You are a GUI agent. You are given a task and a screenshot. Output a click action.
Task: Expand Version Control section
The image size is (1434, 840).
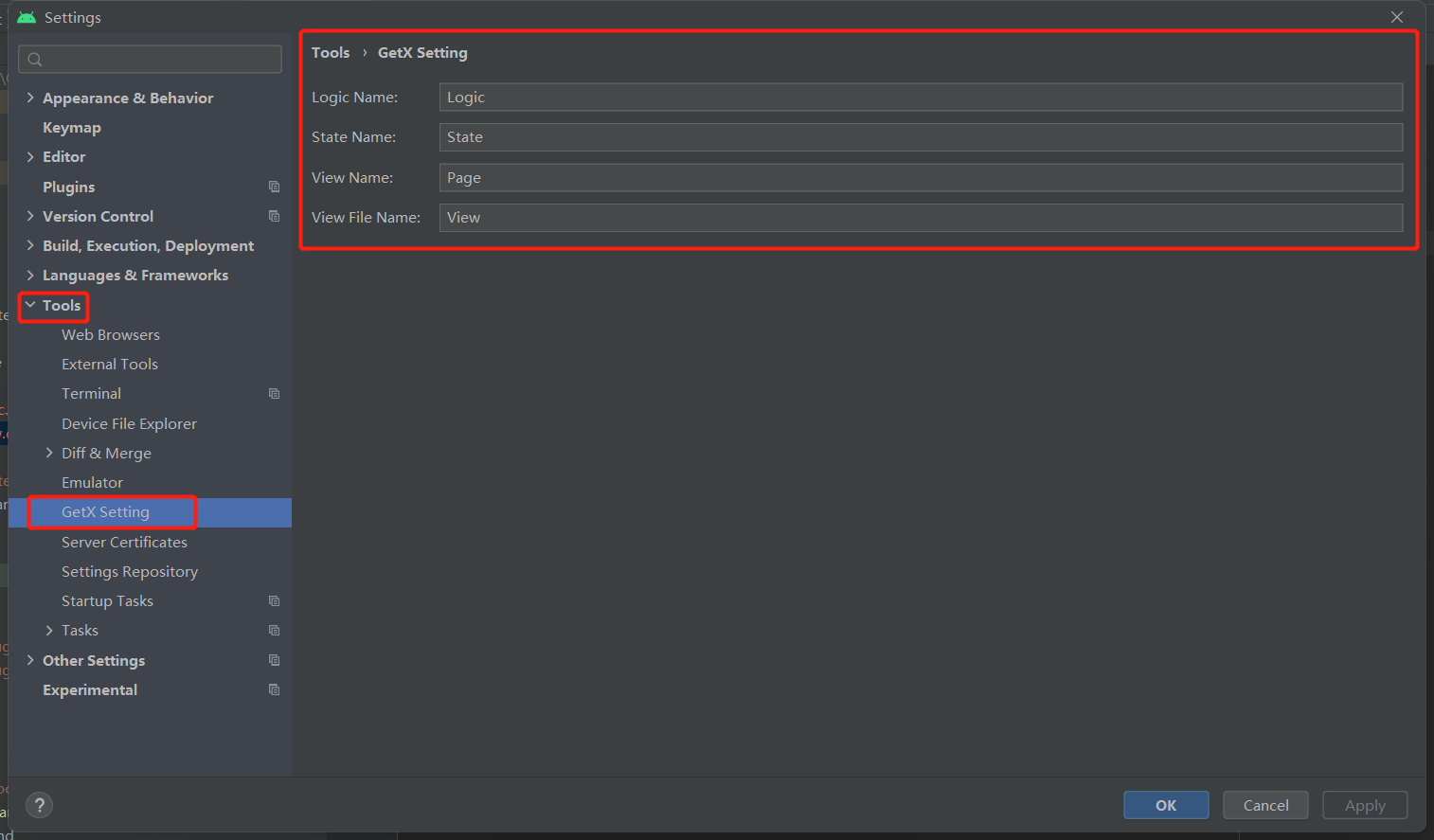[x=30, y=216]
